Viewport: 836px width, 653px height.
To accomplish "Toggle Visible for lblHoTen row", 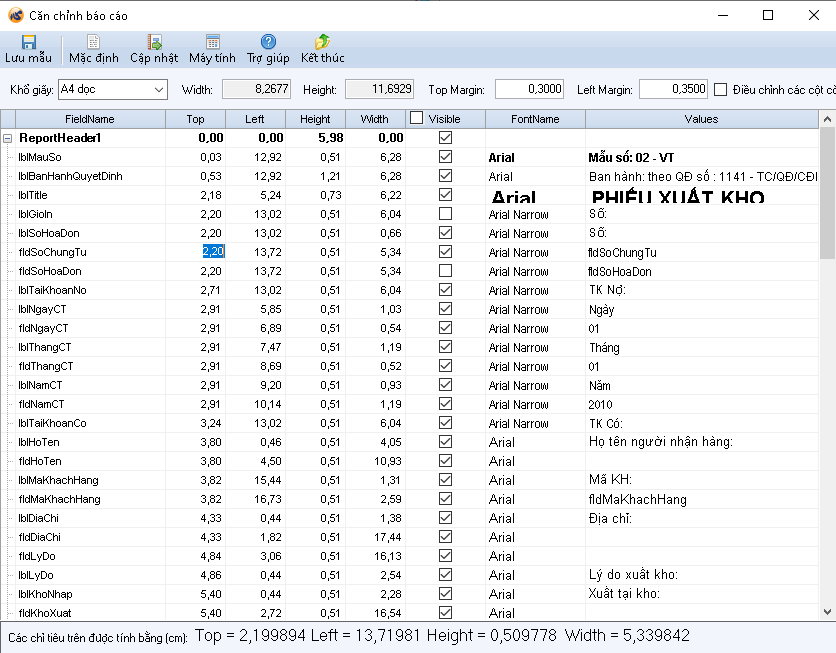I will (x=445, y=442).
